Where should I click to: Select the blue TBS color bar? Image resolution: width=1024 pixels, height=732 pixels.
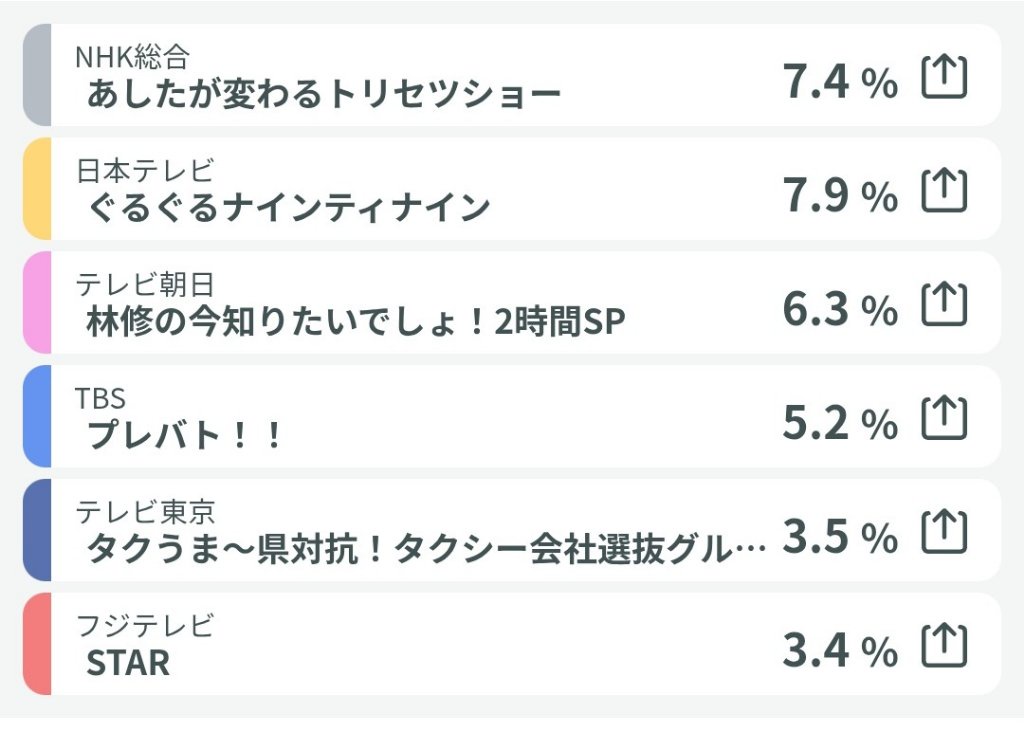coord(36,416)
